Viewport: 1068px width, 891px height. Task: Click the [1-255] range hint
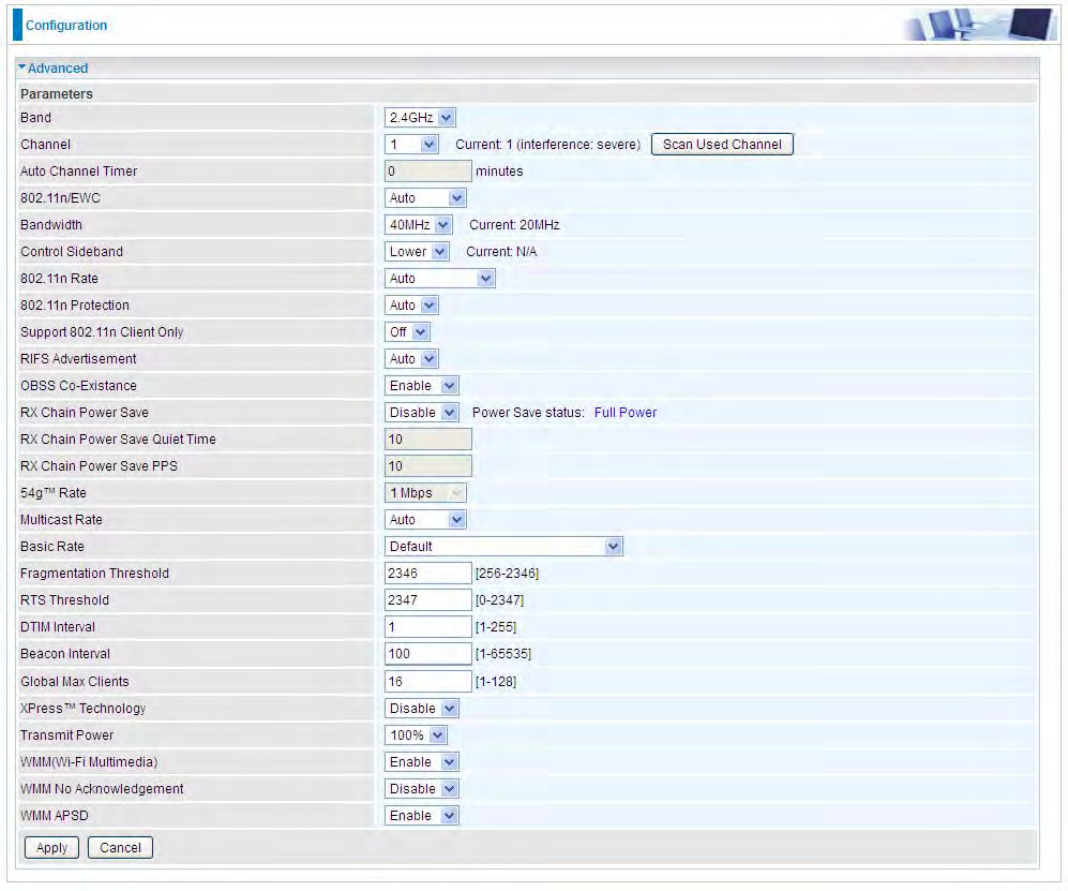coord(496,627)
